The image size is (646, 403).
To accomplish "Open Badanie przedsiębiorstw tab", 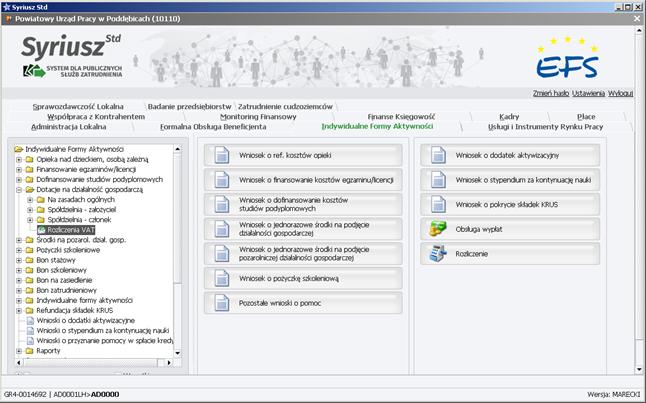I will 190,107.
